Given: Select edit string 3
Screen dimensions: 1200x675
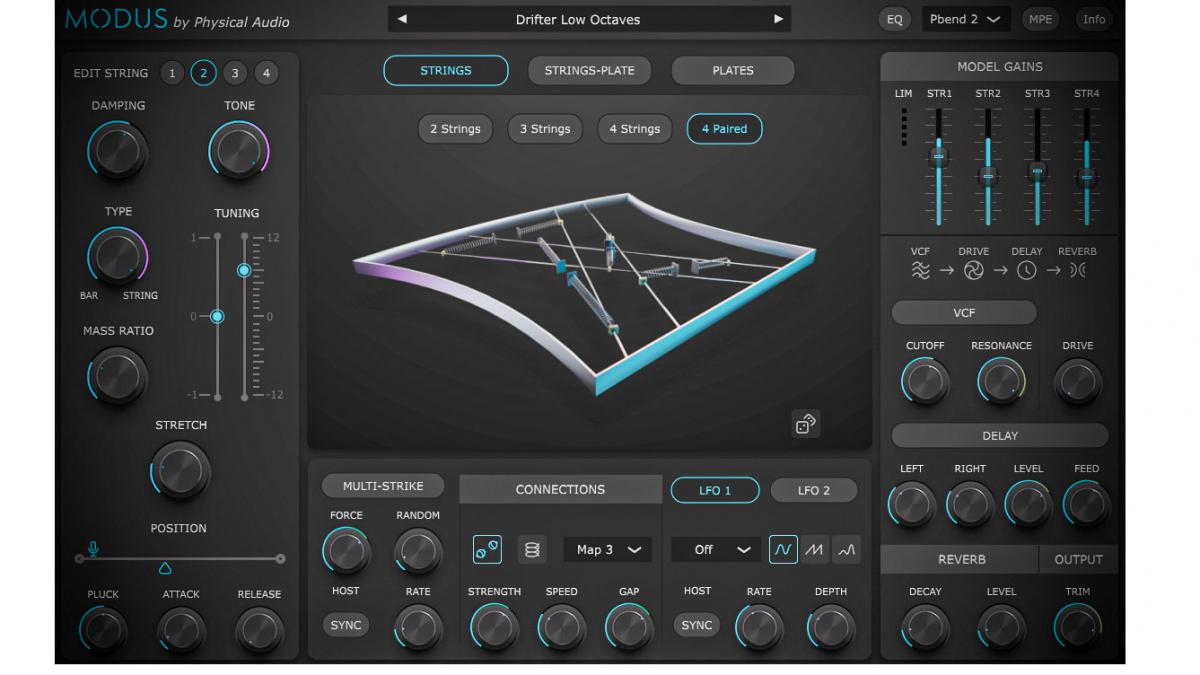Looking at the screenshot, I should tap(235, 73).
